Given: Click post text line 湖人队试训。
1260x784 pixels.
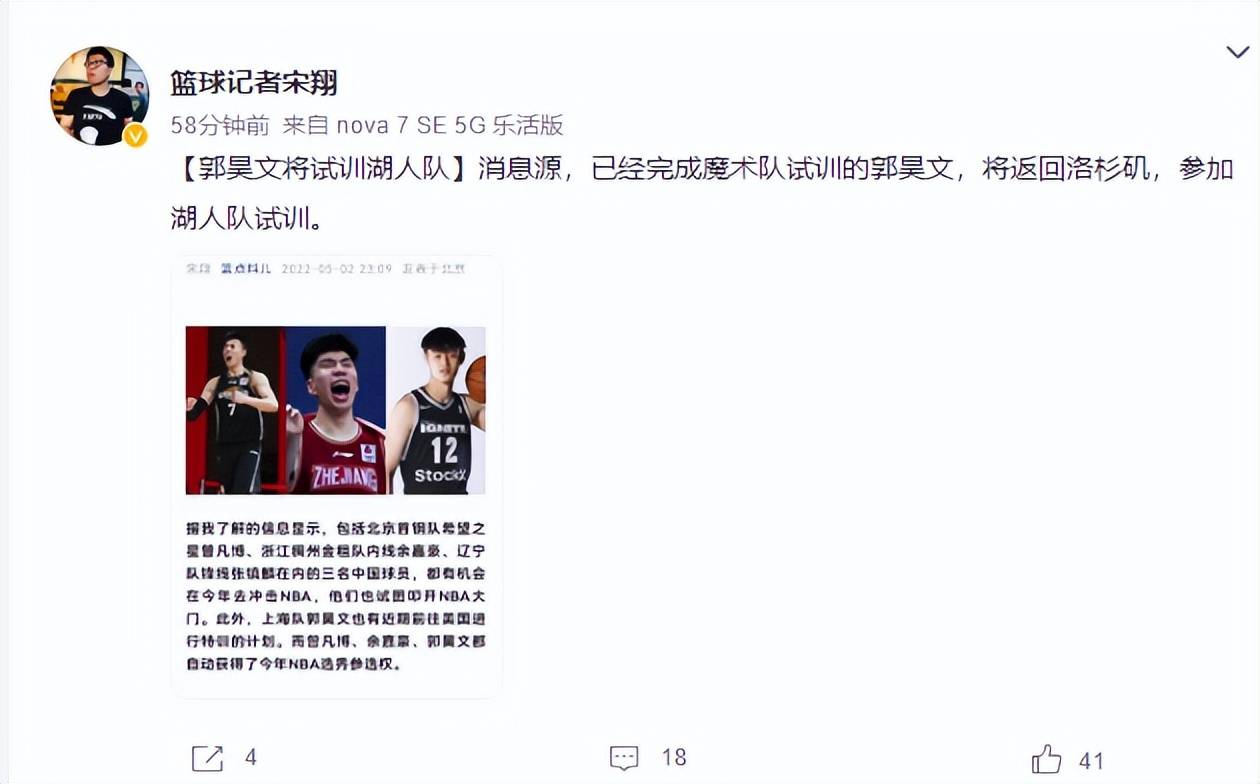Looking at the screenshot, I should (248, 217).
